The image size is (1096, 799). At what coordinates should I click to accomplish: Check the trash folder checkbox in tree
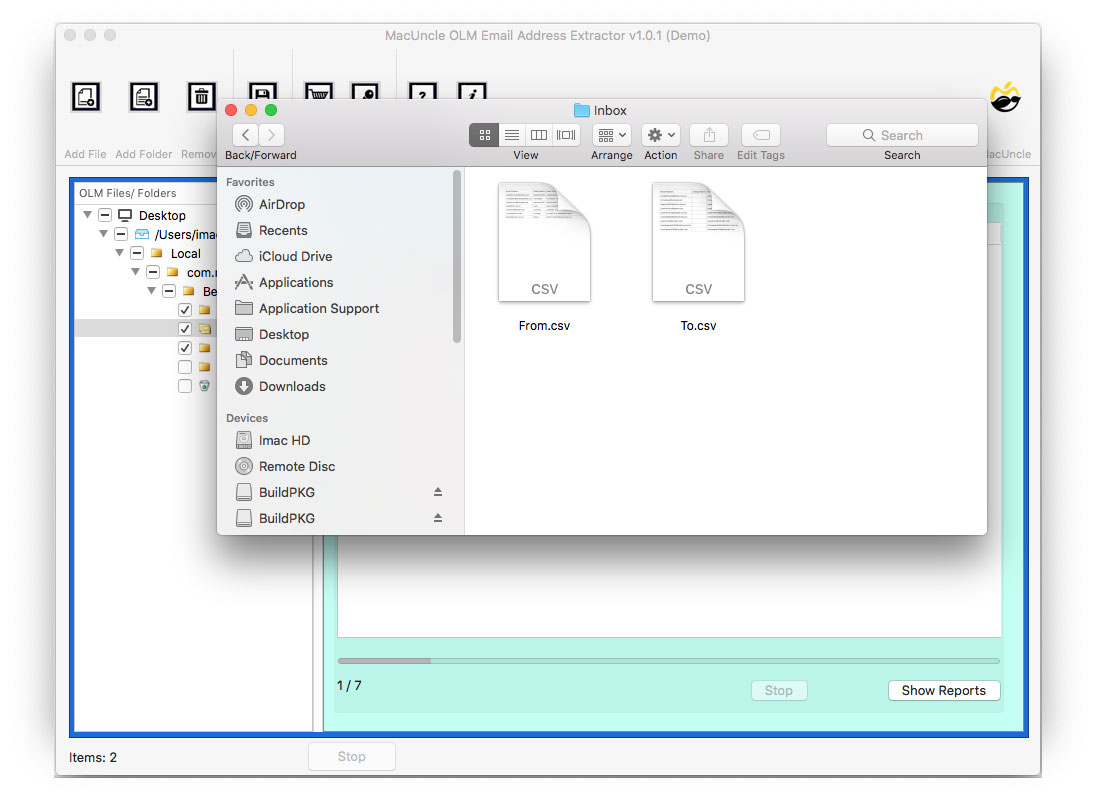(x=185, y=386)
